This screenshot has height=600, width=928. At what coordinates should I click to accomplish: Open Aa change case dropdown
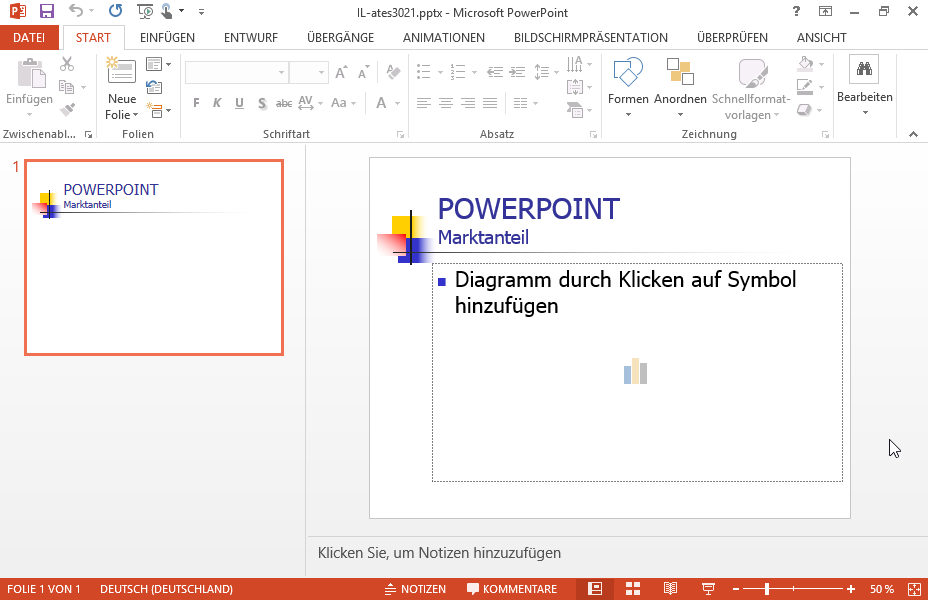343,103
